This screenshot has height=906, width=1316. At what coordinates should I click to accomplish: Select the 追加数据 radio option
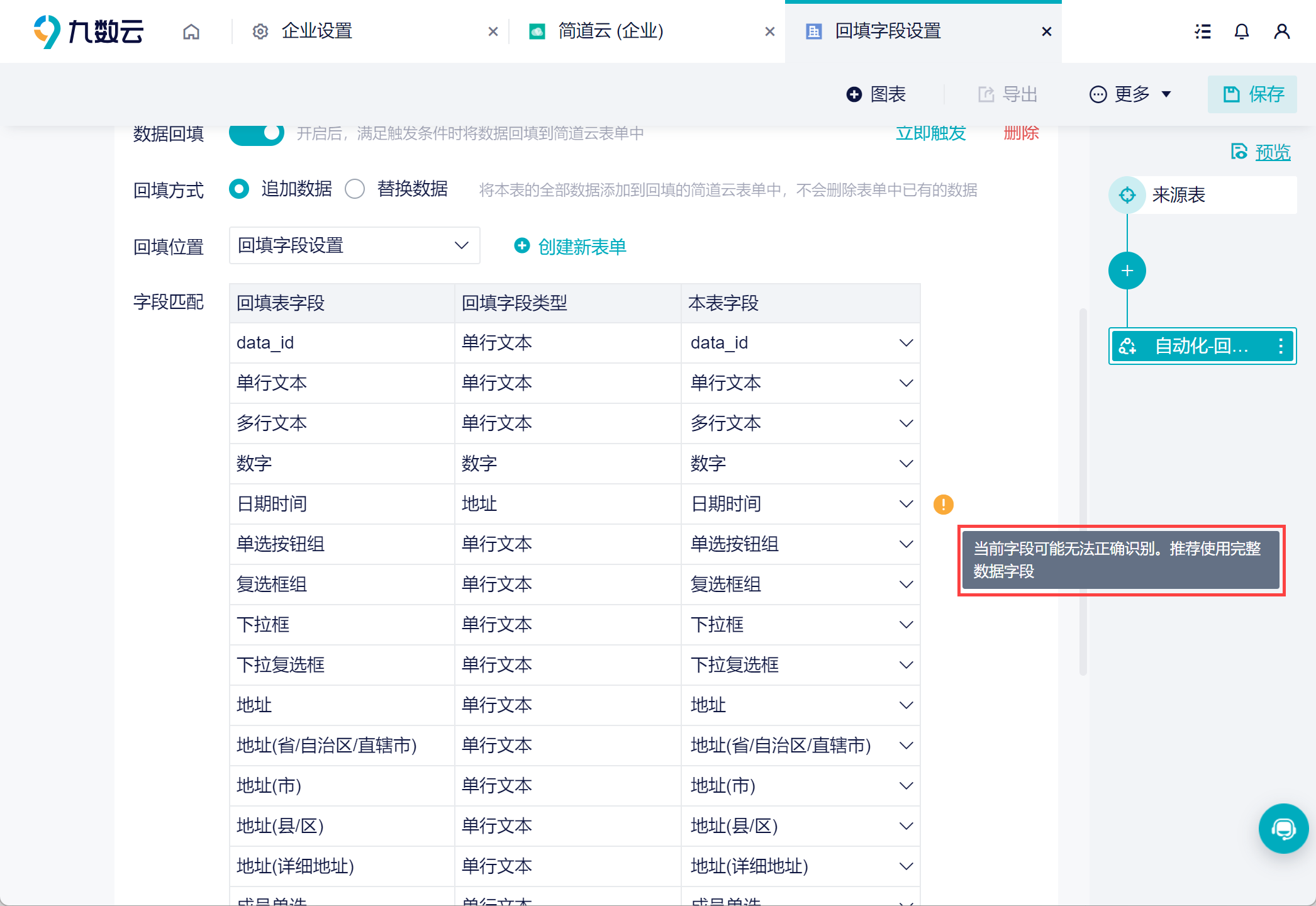239,189
